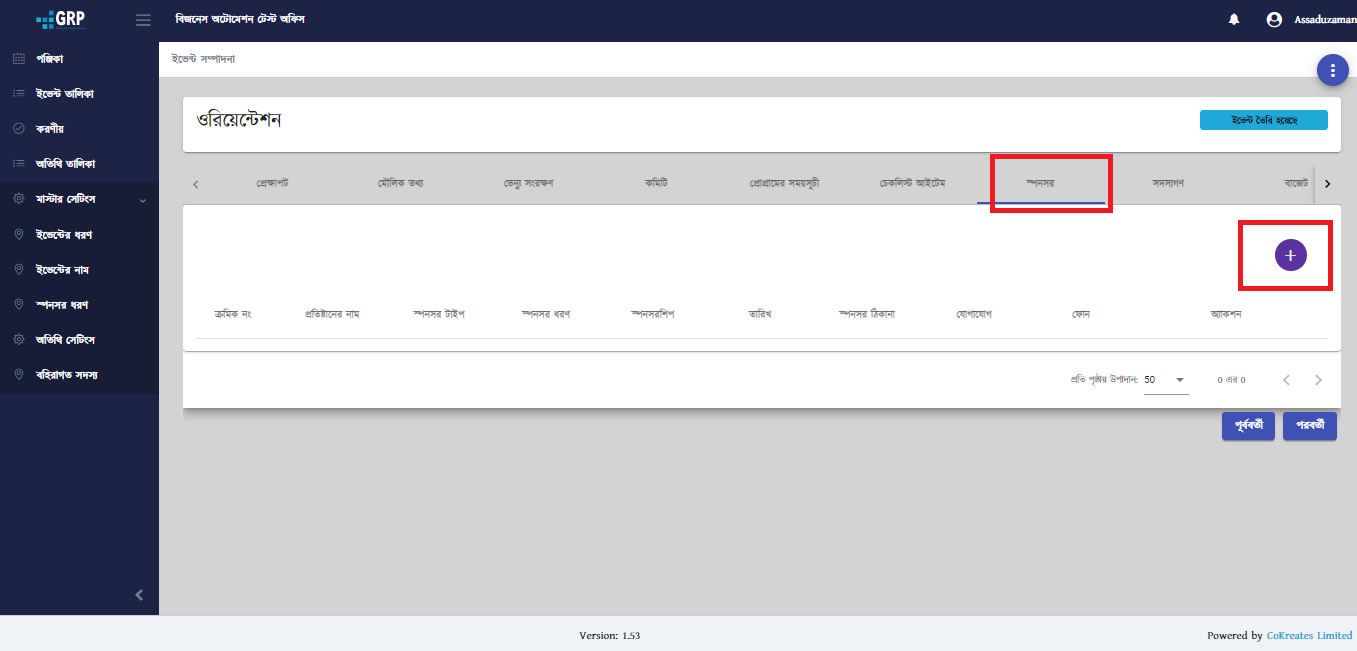Switch to ভেন্যু সংরক্ষণ tab
The height and width of the screenshot is (651, 1357).
528,184
